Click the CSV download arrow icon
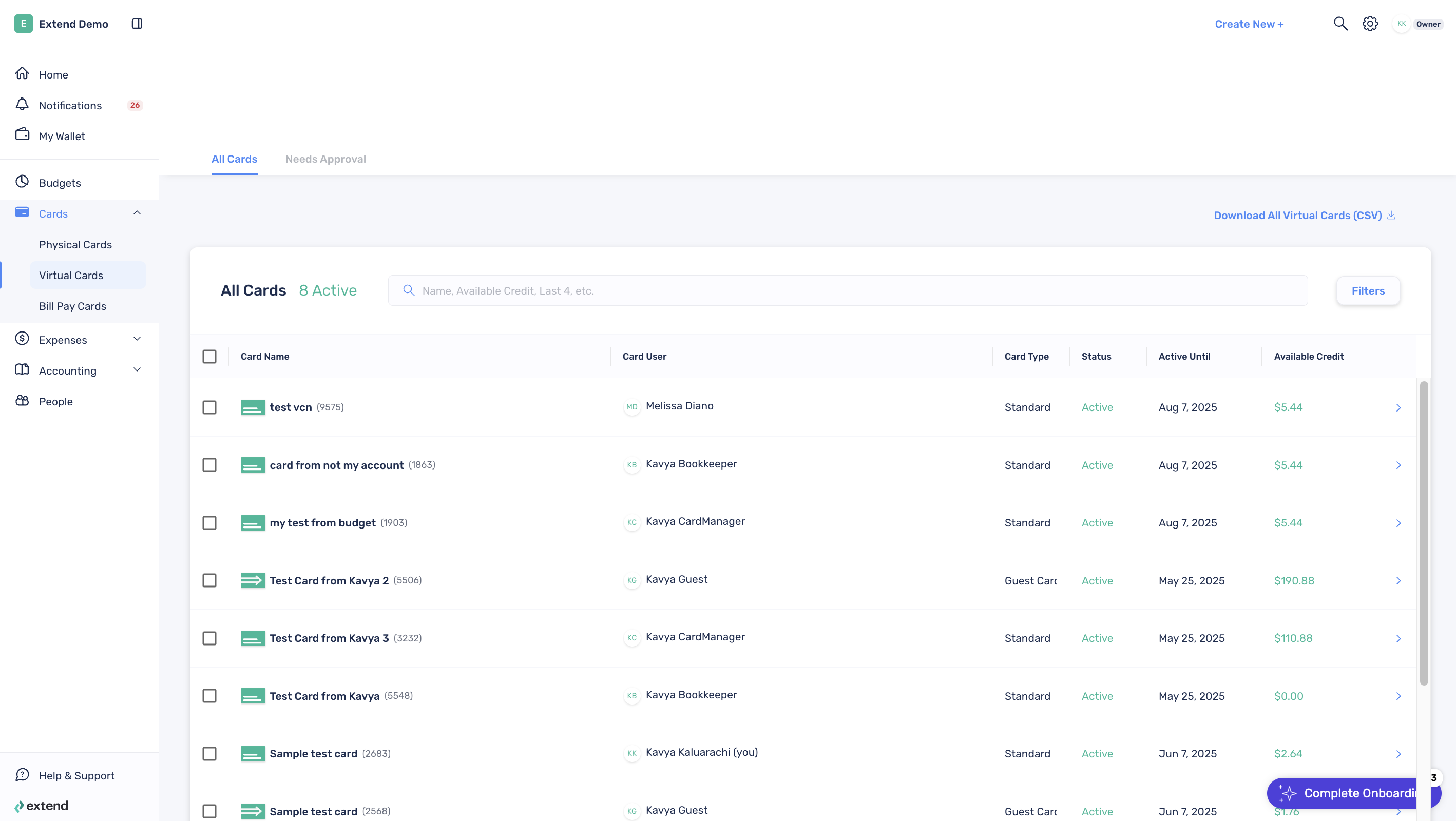The width and height of the screenshot is (1456, 821). pos(1391,216)
